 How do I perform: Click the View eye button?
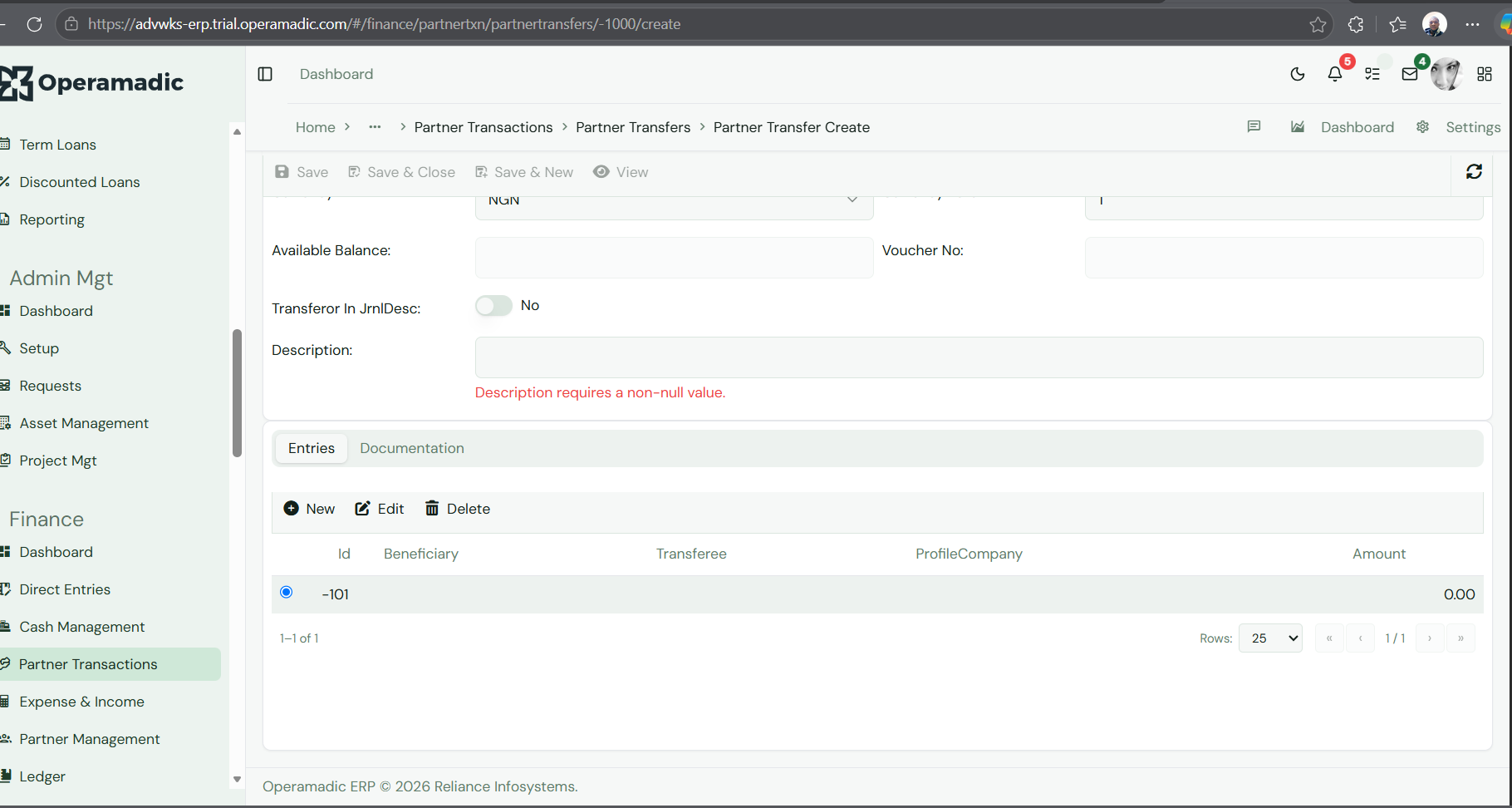(621, 172)
